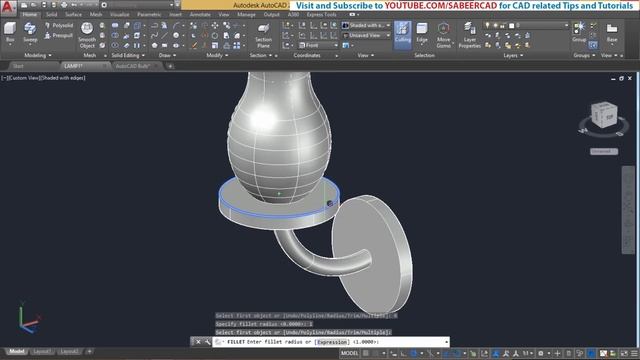Click the new drawing plus tab button

click(170, 66)
